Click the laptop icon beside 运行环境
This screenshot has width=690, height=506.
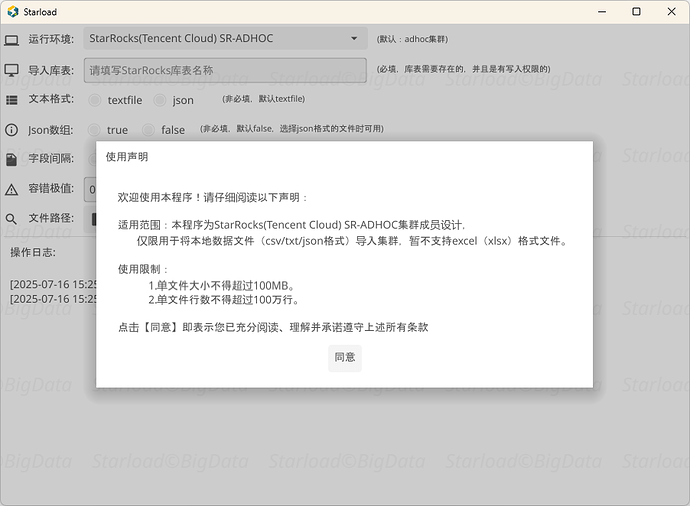tap(11, 40)
